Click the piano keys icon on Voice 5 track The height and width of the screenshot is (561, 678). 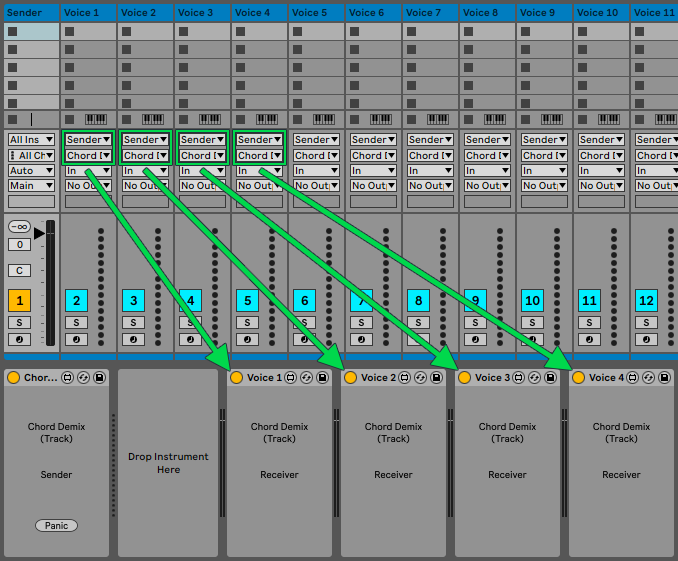pos(324,119)
